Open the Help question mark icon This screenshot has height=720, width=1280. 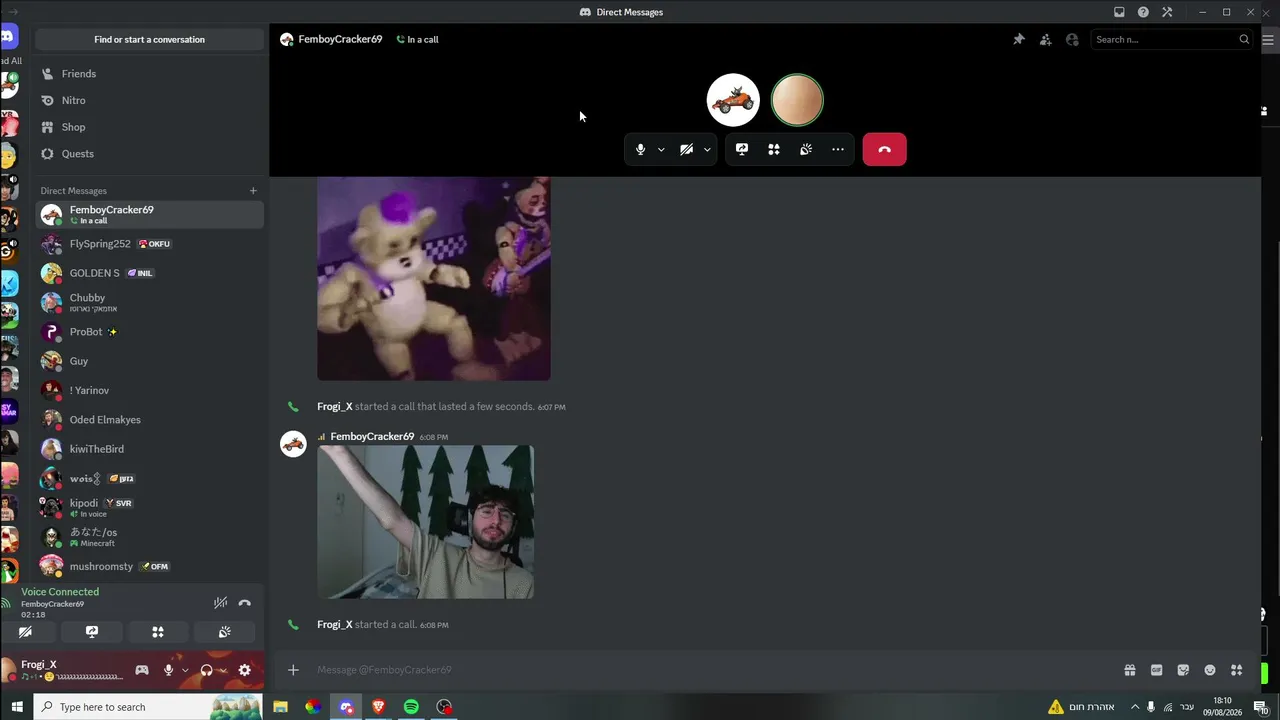tap(1143, 12)
